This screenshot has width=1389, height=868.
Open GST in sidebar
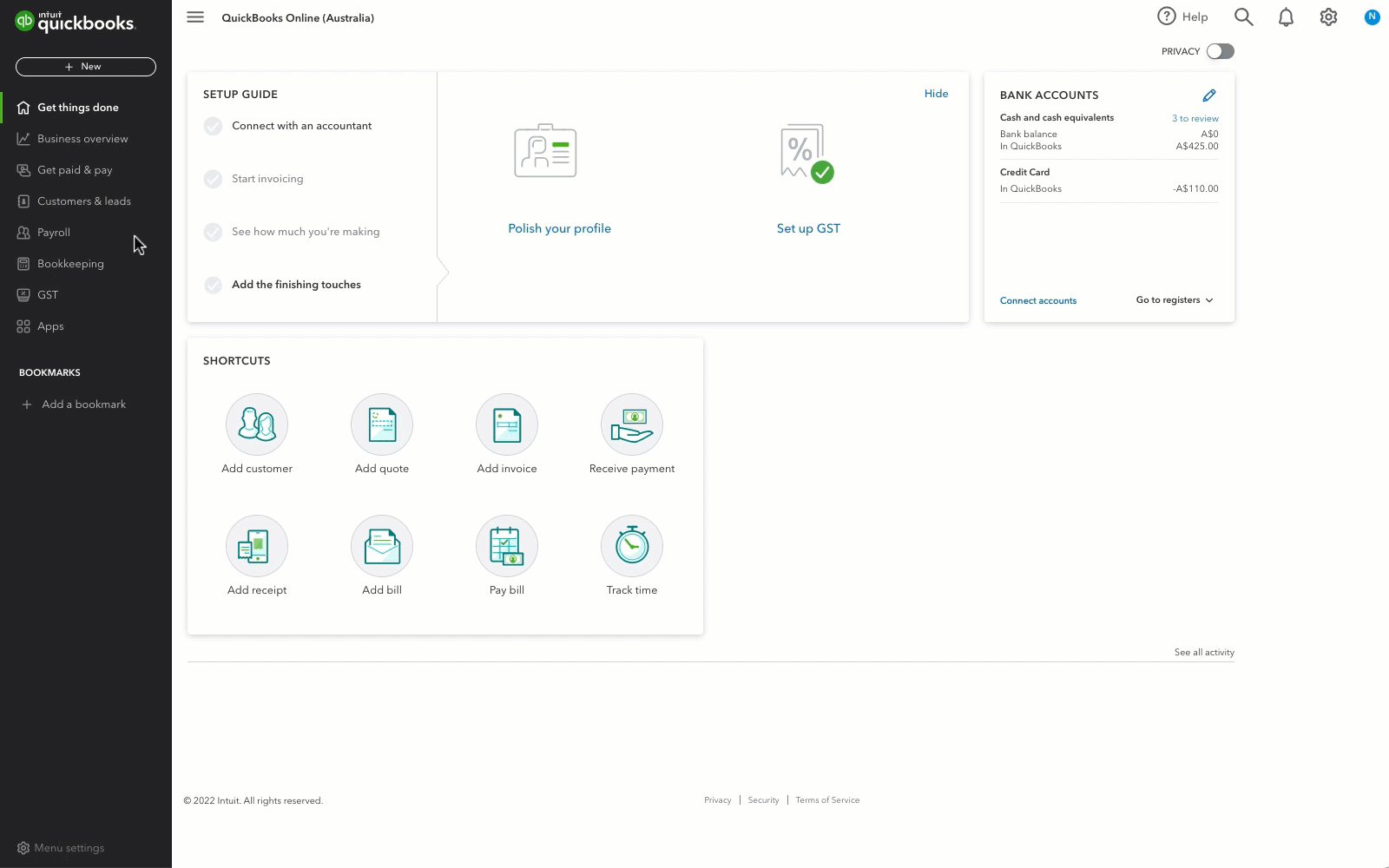point(86,295)
